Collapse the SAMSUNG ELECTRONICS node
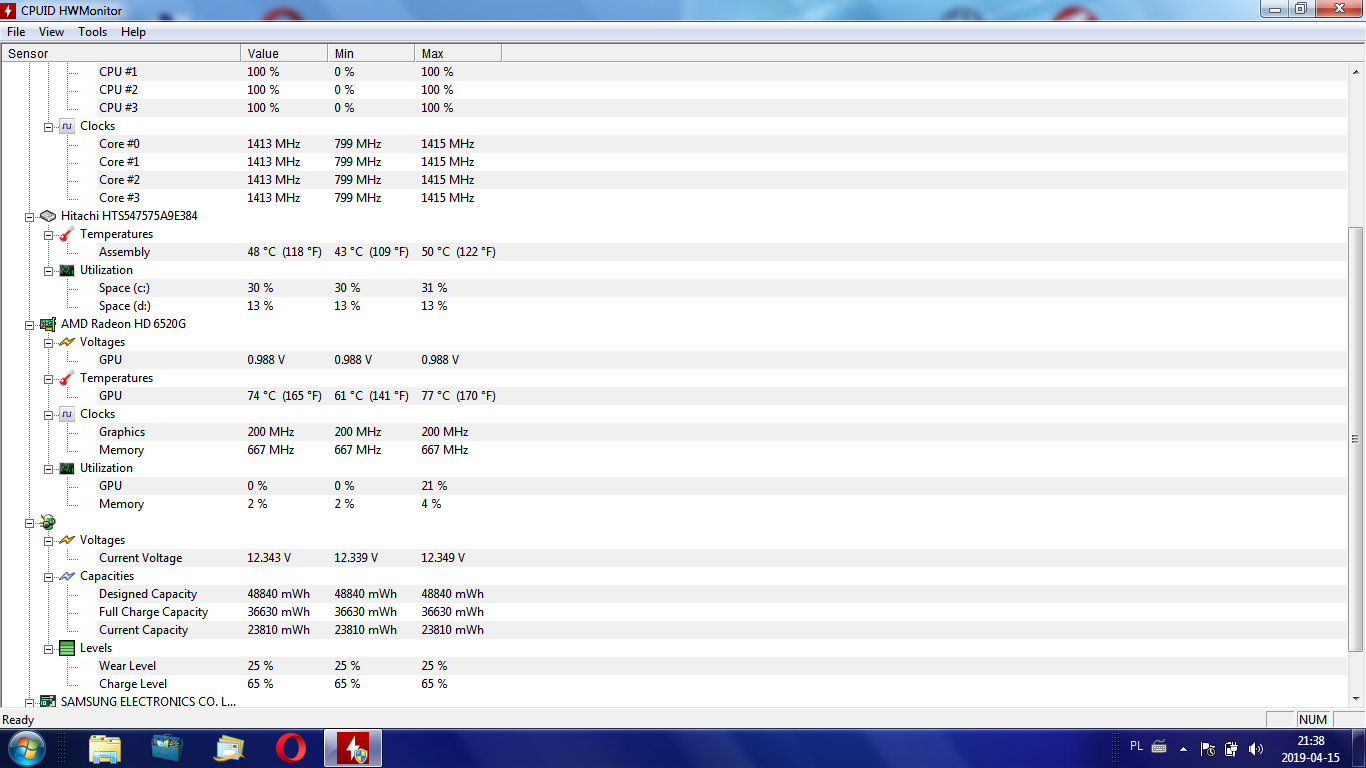 pos(29,702)
